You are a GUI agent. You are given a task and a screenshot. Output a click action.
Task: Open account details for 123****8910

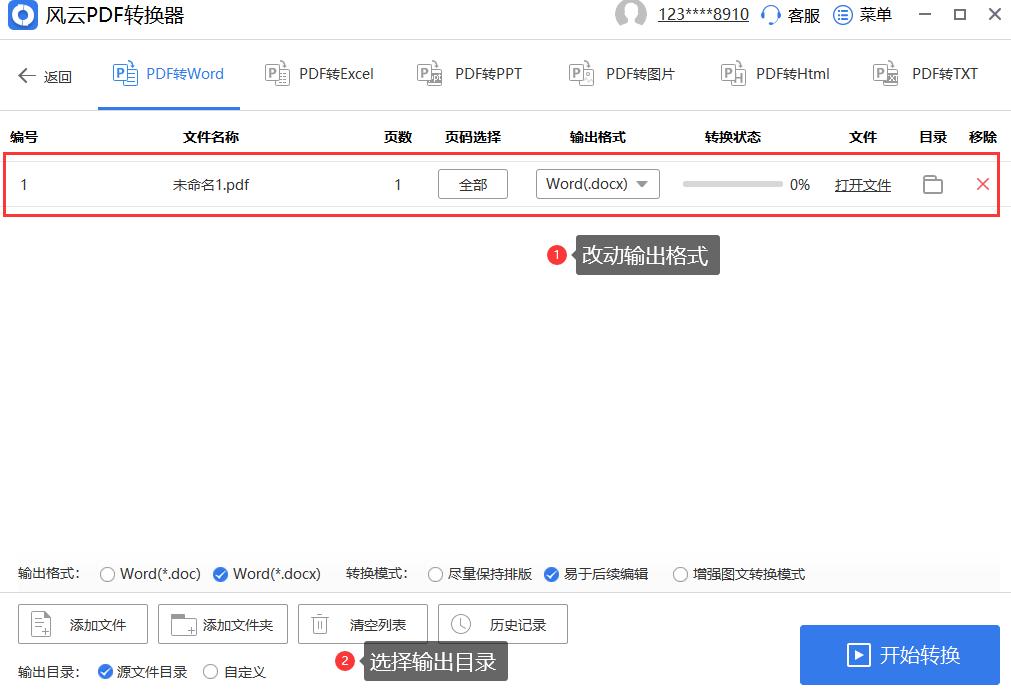705,14
